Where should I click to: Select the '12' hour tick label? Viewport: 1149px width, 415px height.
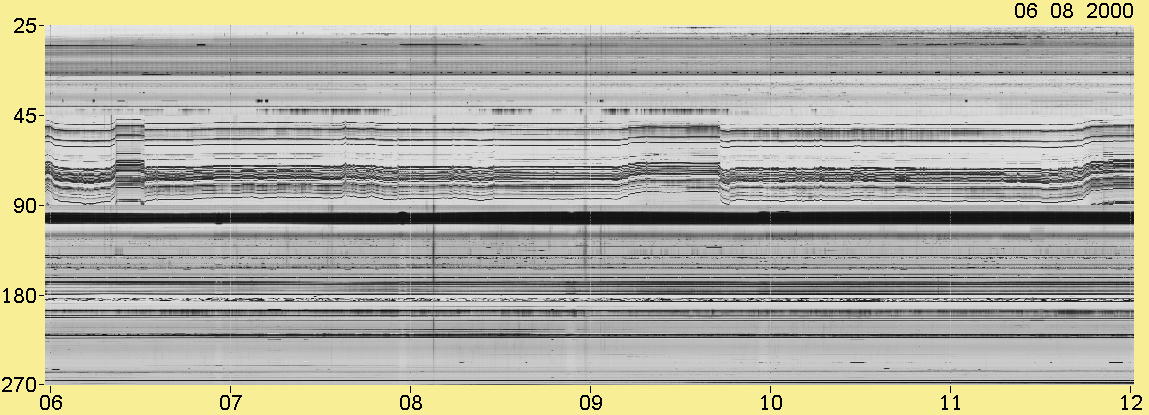(1132, 403)
